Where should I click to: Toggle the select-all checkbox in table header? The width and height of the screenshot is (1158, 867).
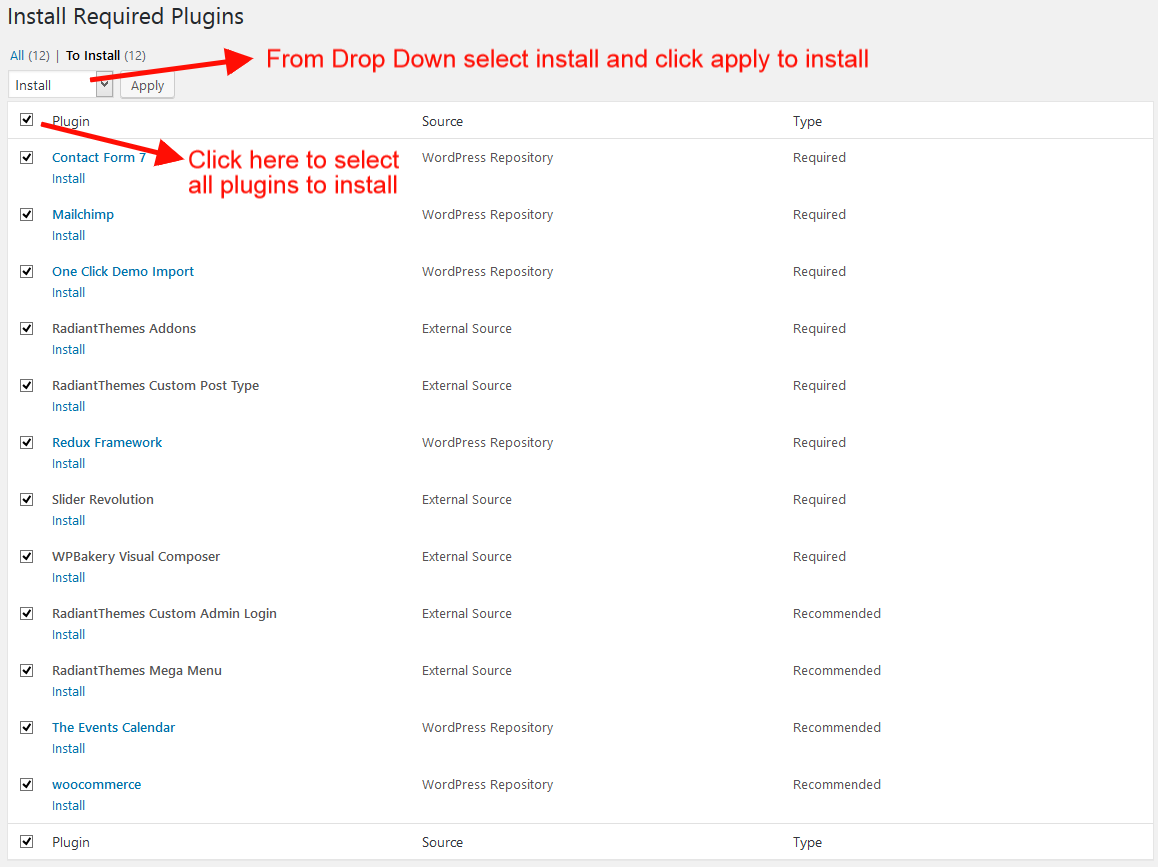(x=27, y=120)
